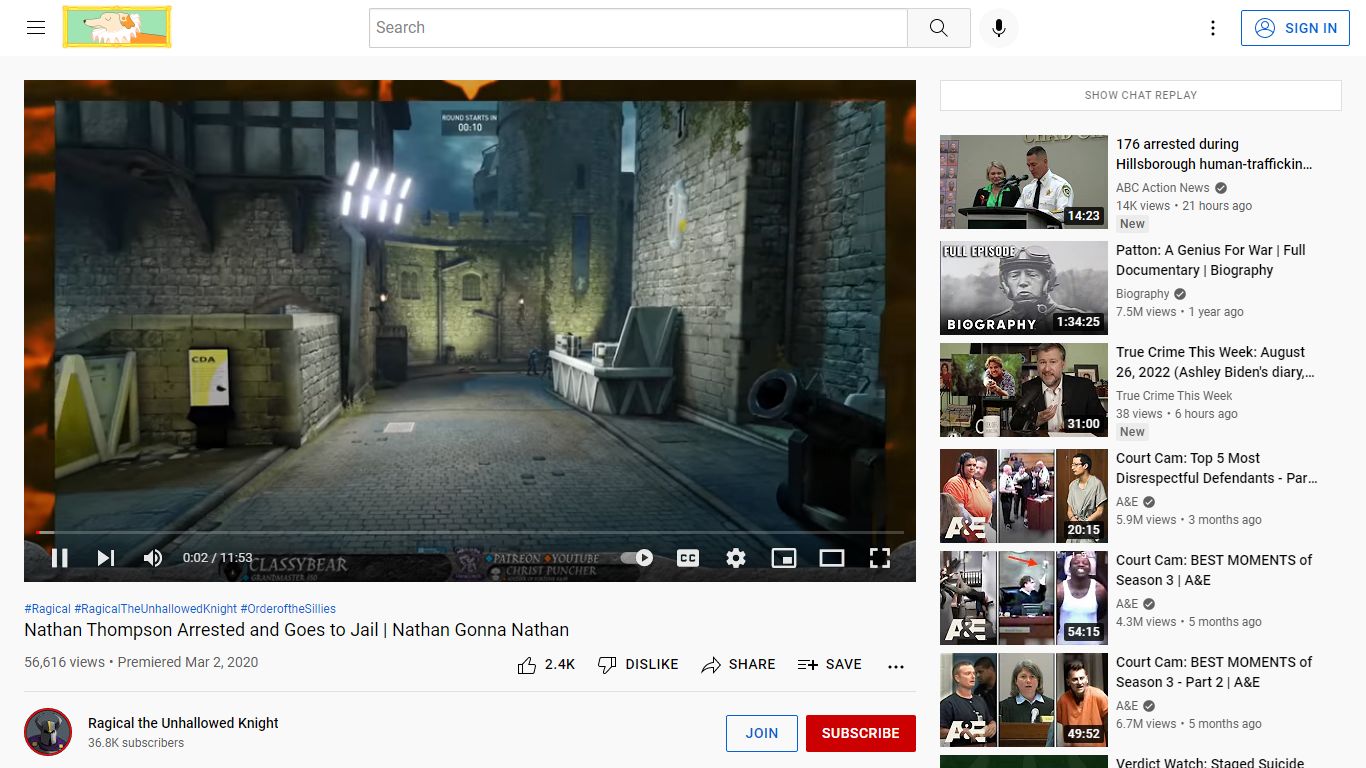
Task: Mute the video volume
Action: 153,558
